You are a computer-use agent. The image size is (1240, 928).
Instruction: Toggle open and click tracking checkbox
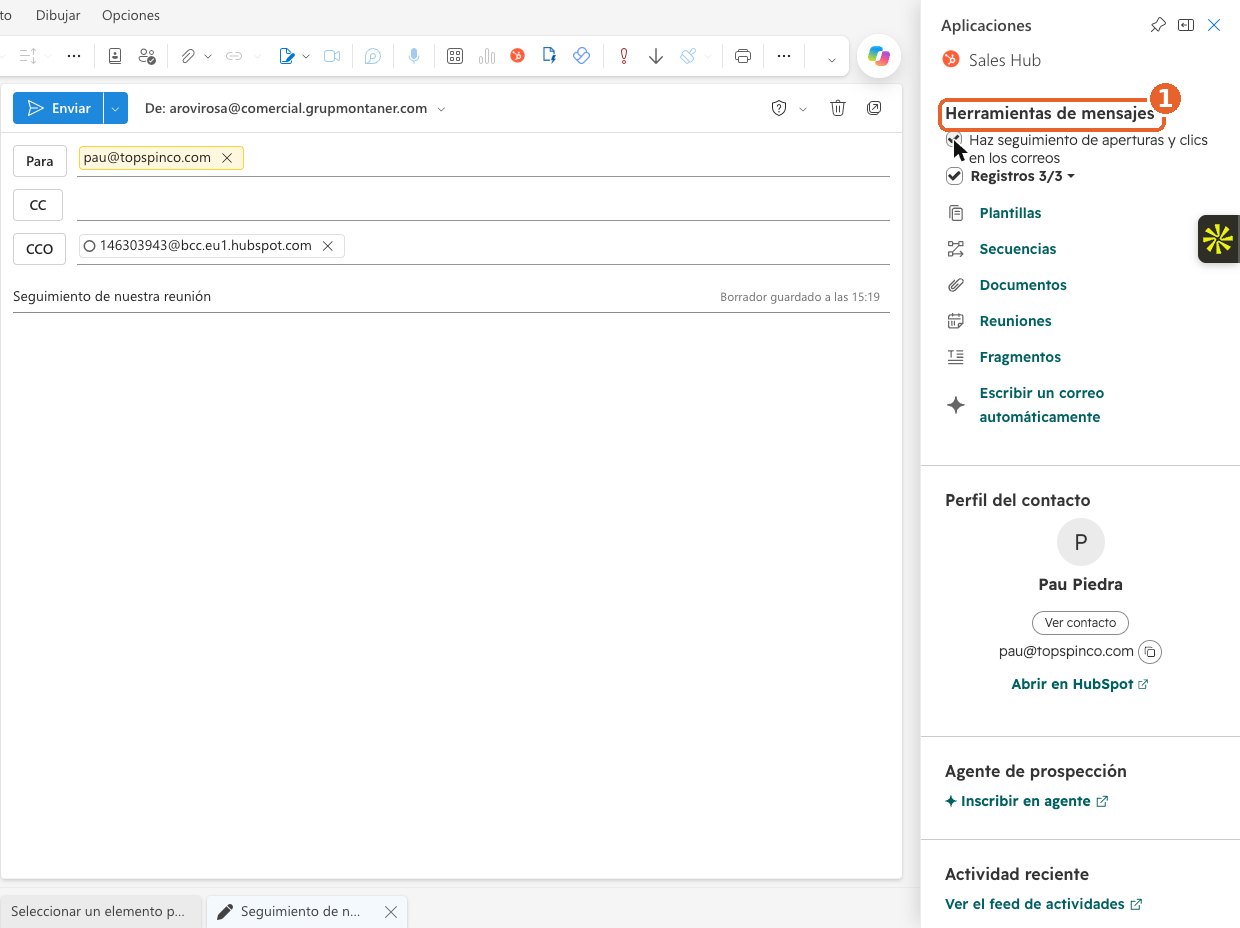955,141
